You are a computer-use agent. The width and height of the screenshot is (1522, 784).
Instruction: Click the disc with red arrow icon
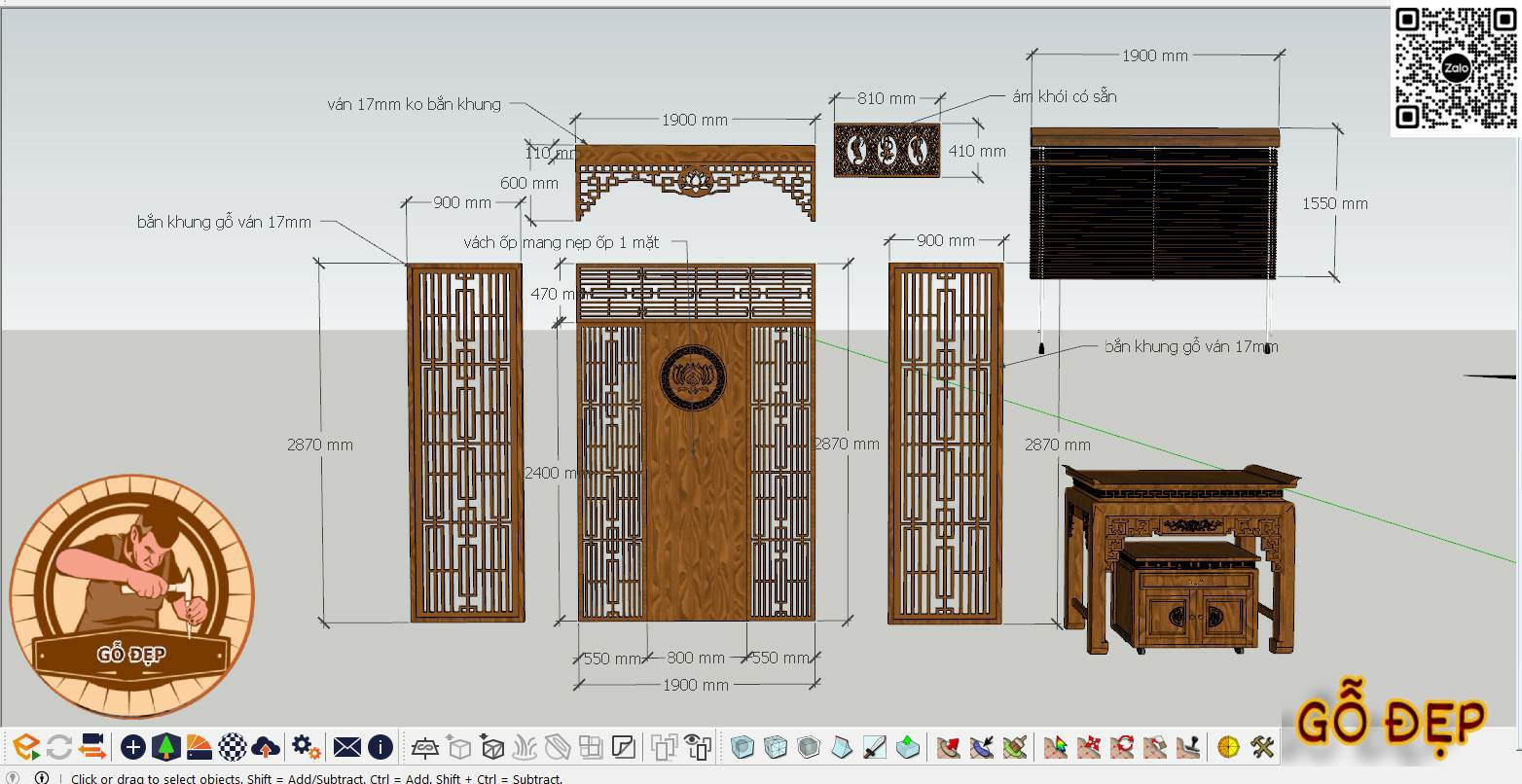[x=949, y=747]
